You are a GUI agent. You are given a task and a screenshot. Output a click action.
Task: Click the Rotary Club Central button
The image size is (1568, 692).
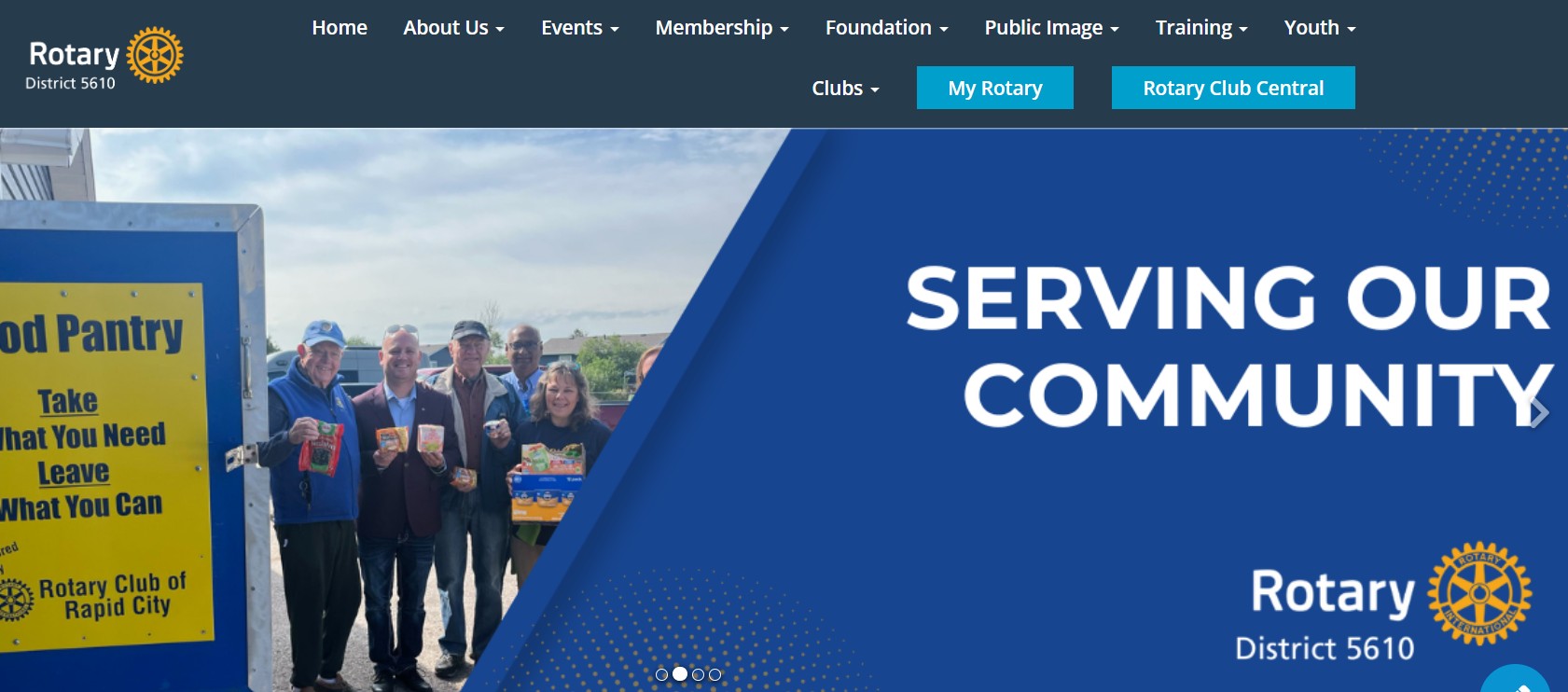pos(1233,88)
